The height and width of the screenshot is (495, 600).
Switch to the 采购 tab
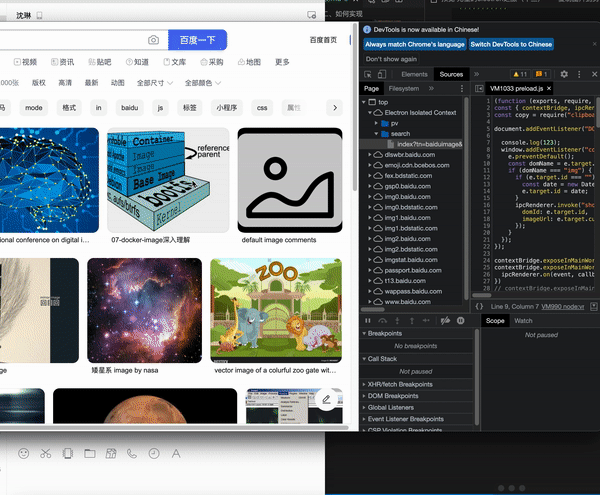tap(212, 62)
